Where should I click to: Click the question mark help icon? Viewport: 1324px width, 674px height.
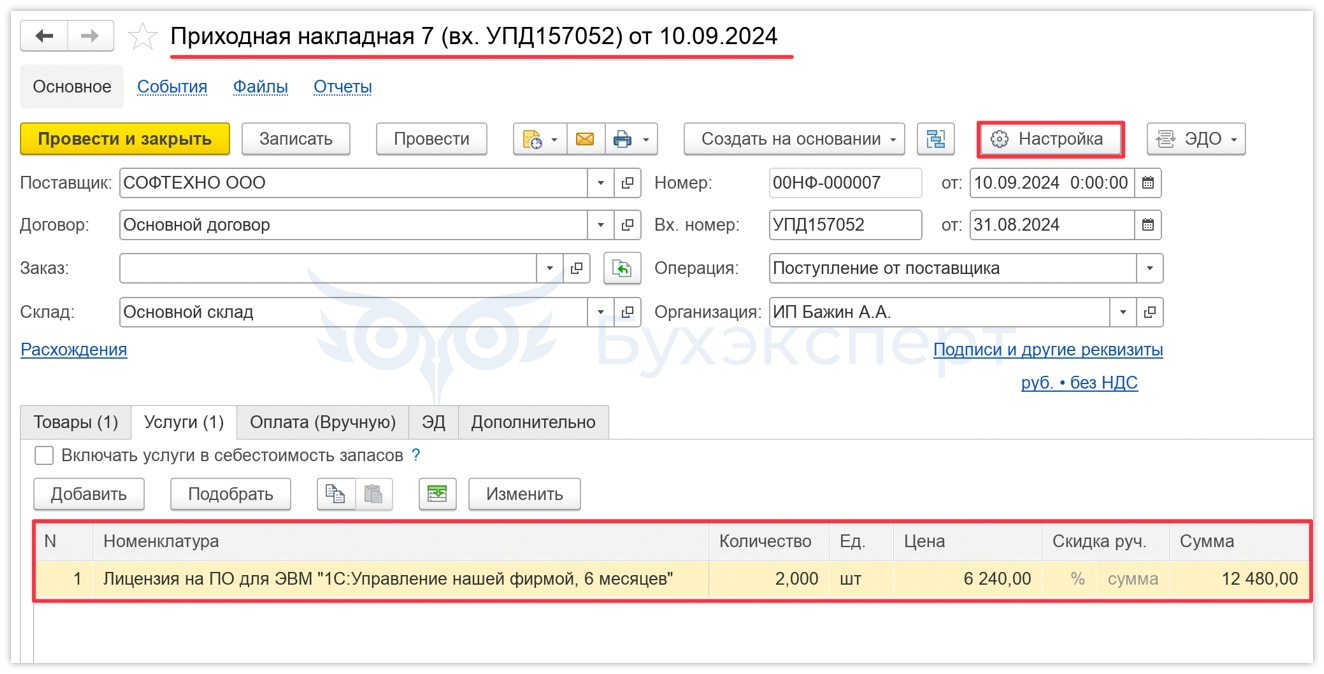pyautogui.click(x=416, y=455)
